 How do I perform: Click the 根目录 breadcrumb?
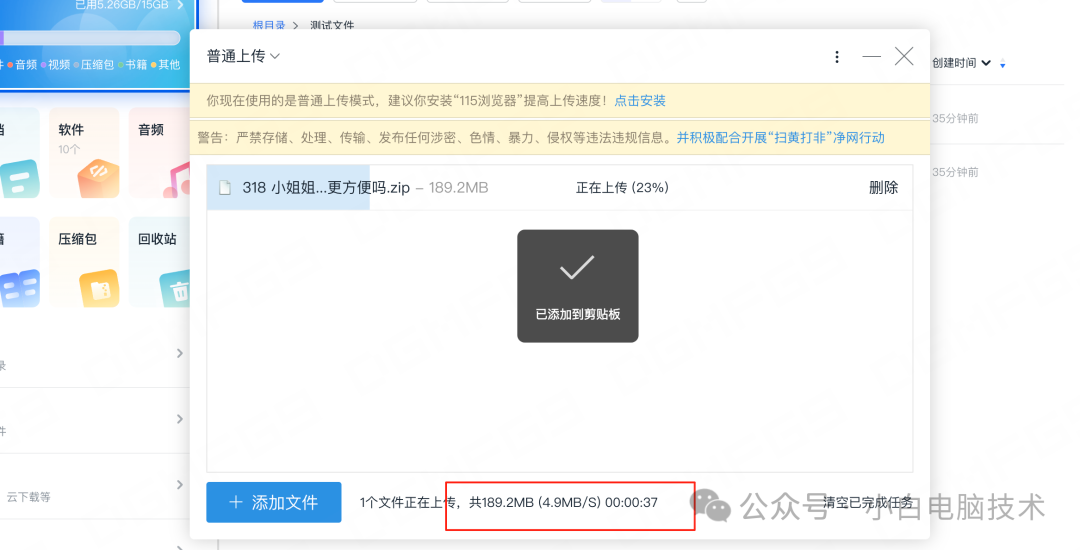[269, 25]
